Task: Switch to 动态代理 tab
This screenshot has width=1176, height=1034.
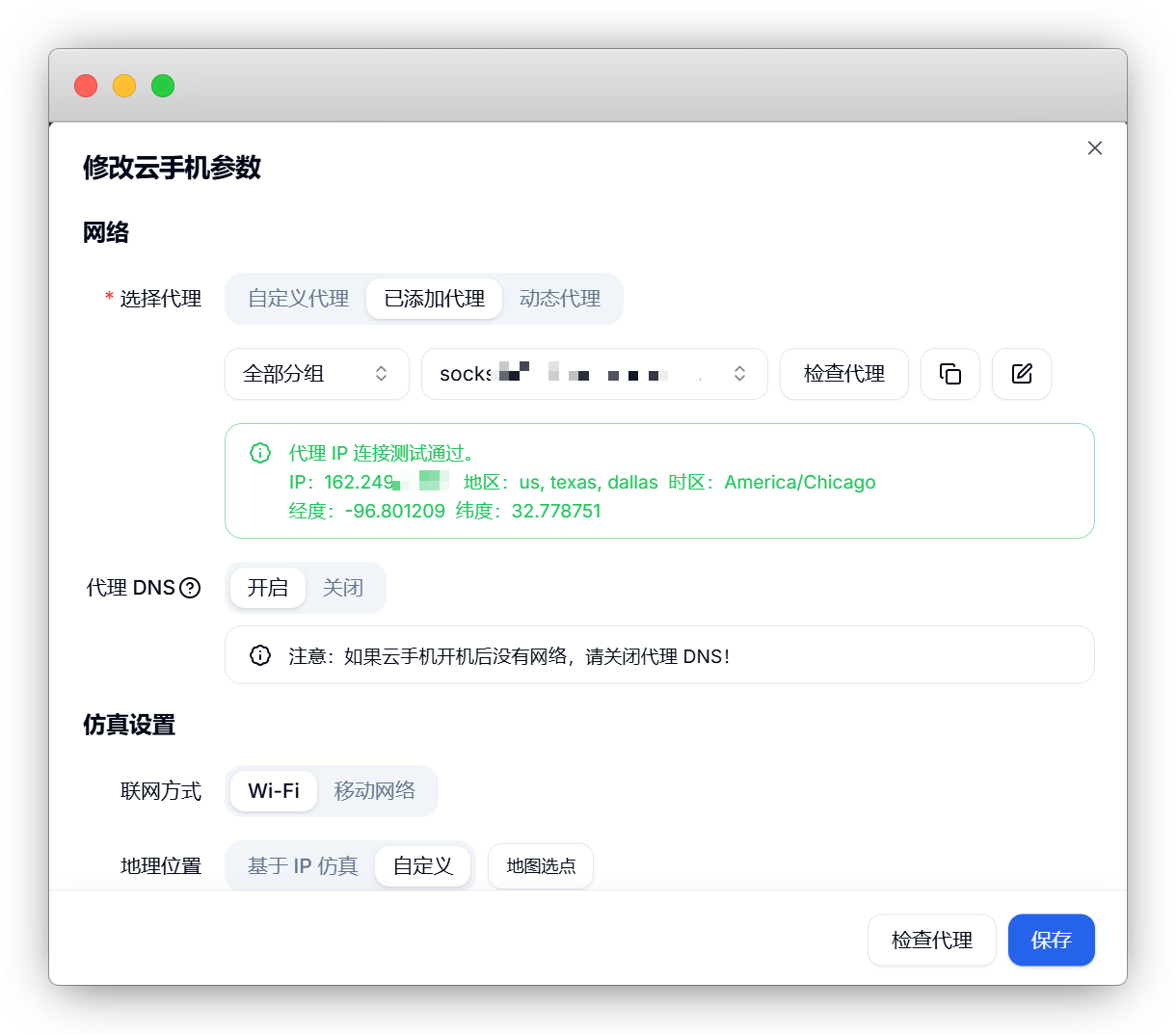Action: 560,299
